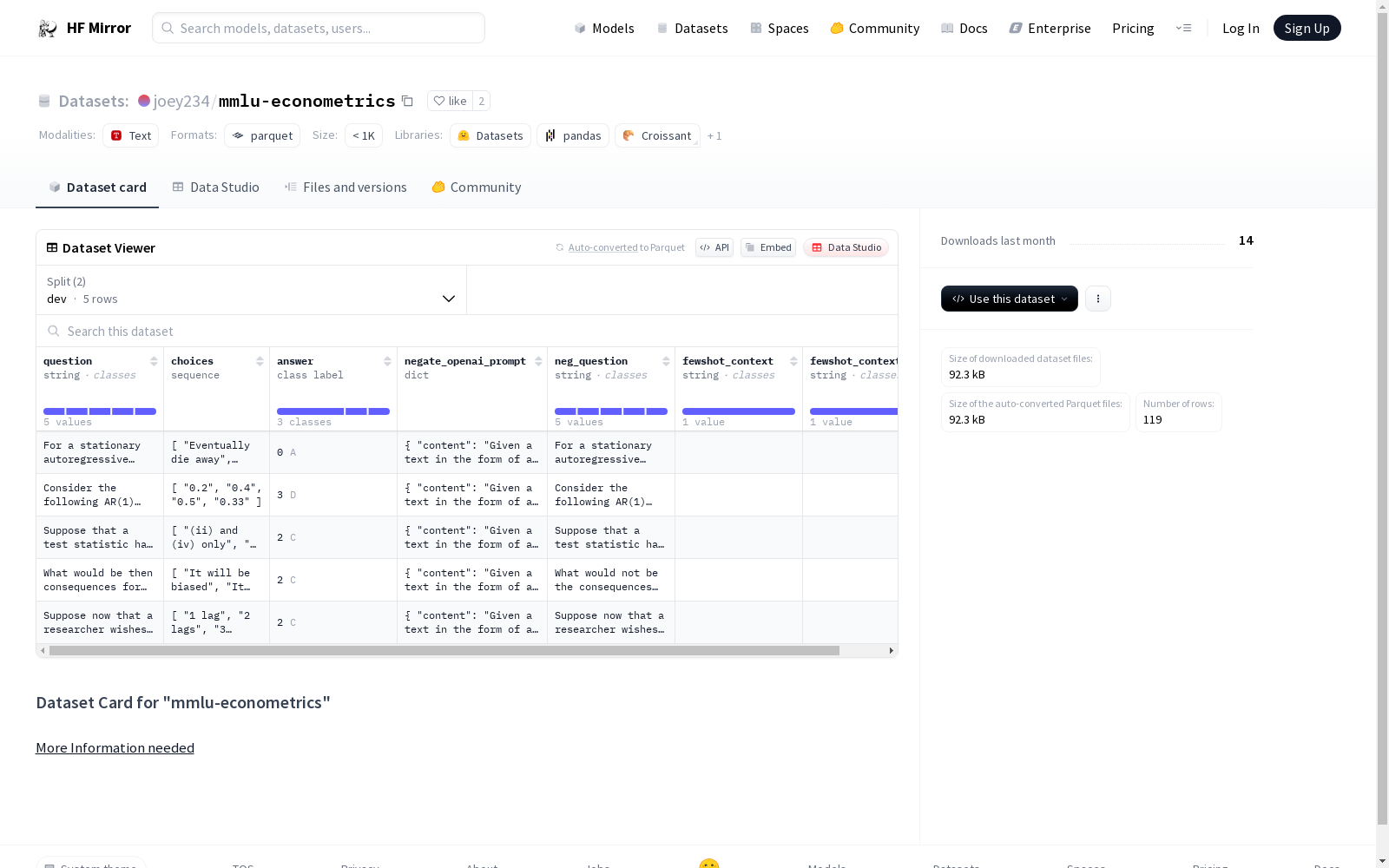Select the 'What would not be' neg_question cell
Image resolution: width=1389 pixels, height=868 pixels.
pyautogui.click(x=611, y=580)
